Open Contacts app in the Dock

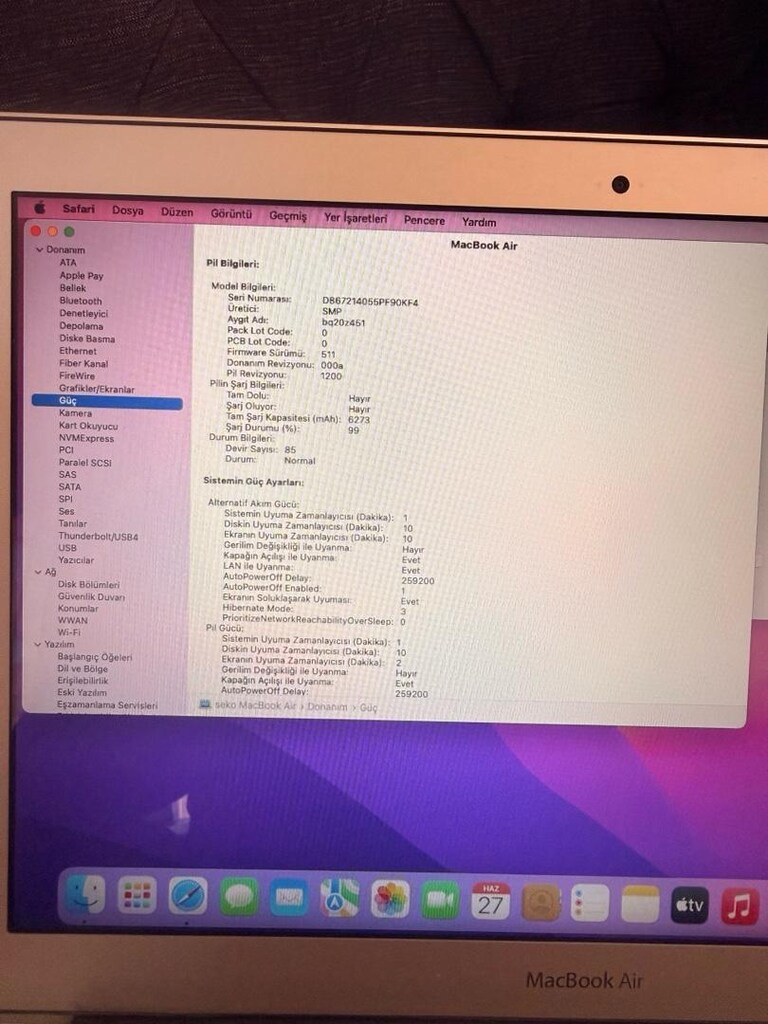point(541,903)
